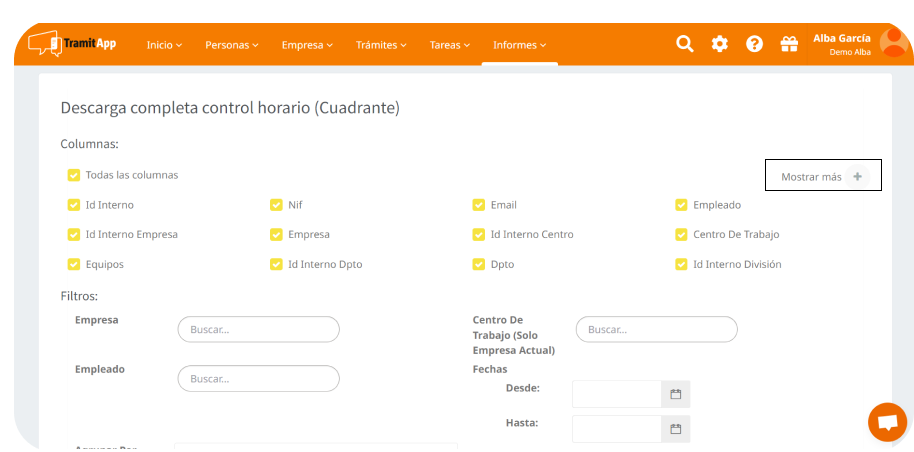Click the Mostrar más button
Viewport: 914px width, 452px height.
(822, 176)
